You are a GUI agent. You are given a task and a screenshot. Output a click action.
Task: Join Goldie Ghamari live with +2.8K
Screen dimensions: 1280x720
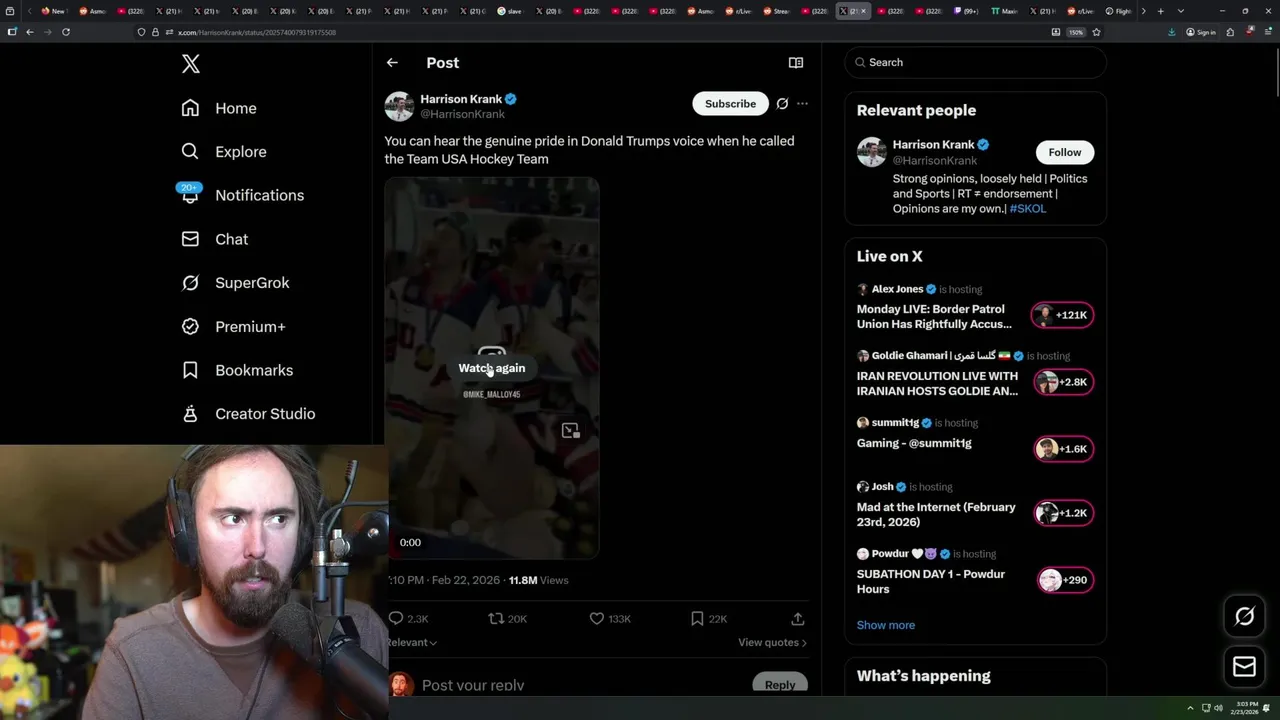(1063, 382)
